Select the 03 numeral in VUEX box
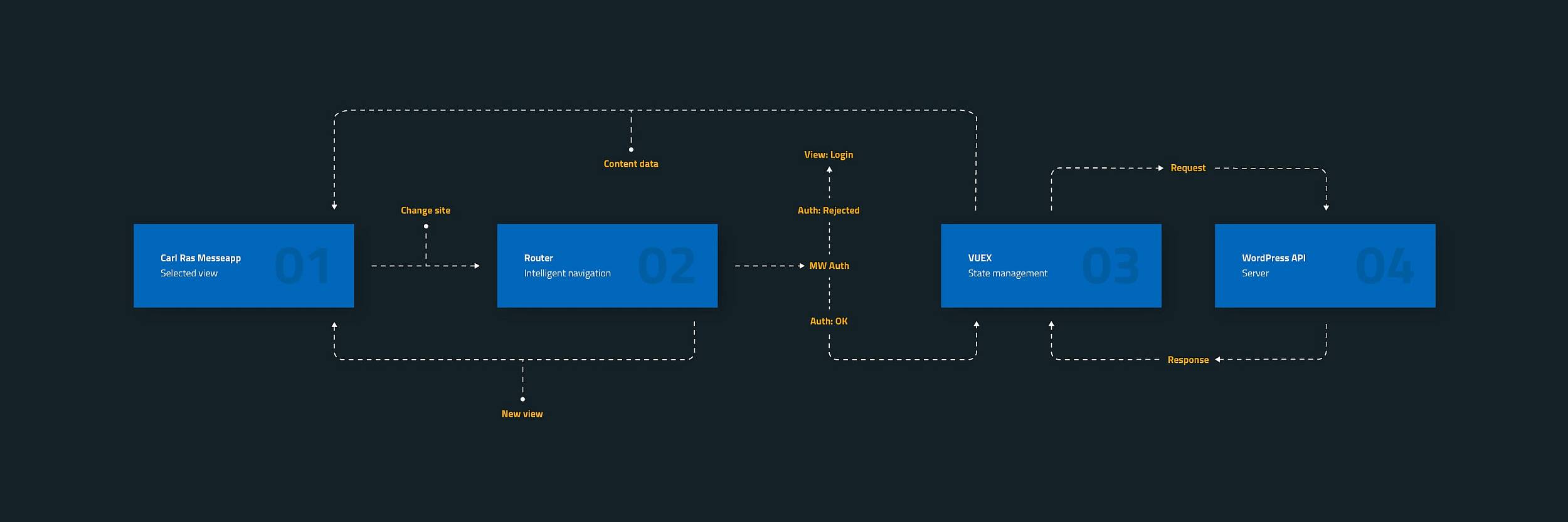 [1110, 266]
